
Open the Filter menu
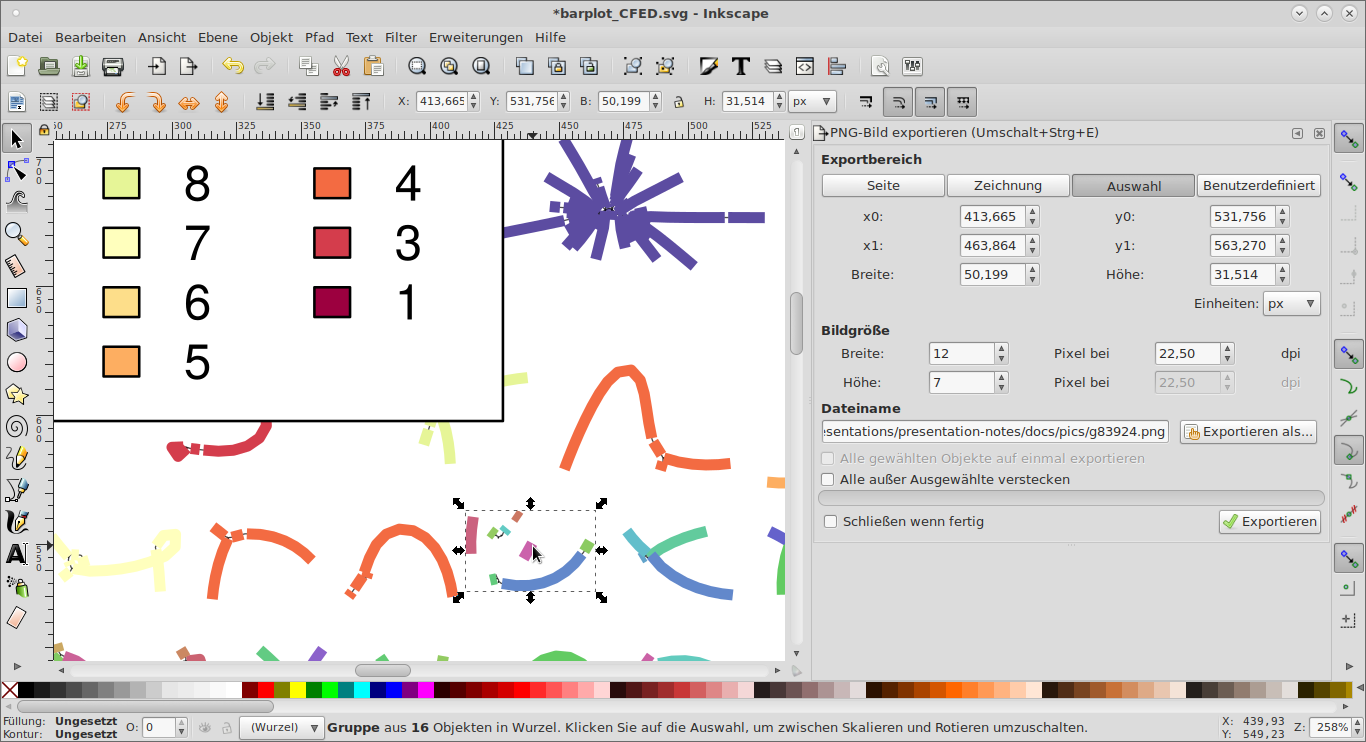pyautogui.click(x=401, y=37)
